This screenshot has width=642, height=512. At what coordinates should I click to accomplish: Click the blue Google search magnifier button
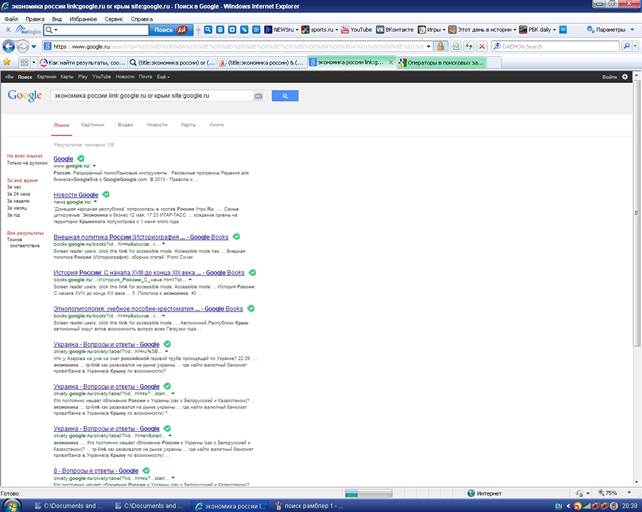285,96
